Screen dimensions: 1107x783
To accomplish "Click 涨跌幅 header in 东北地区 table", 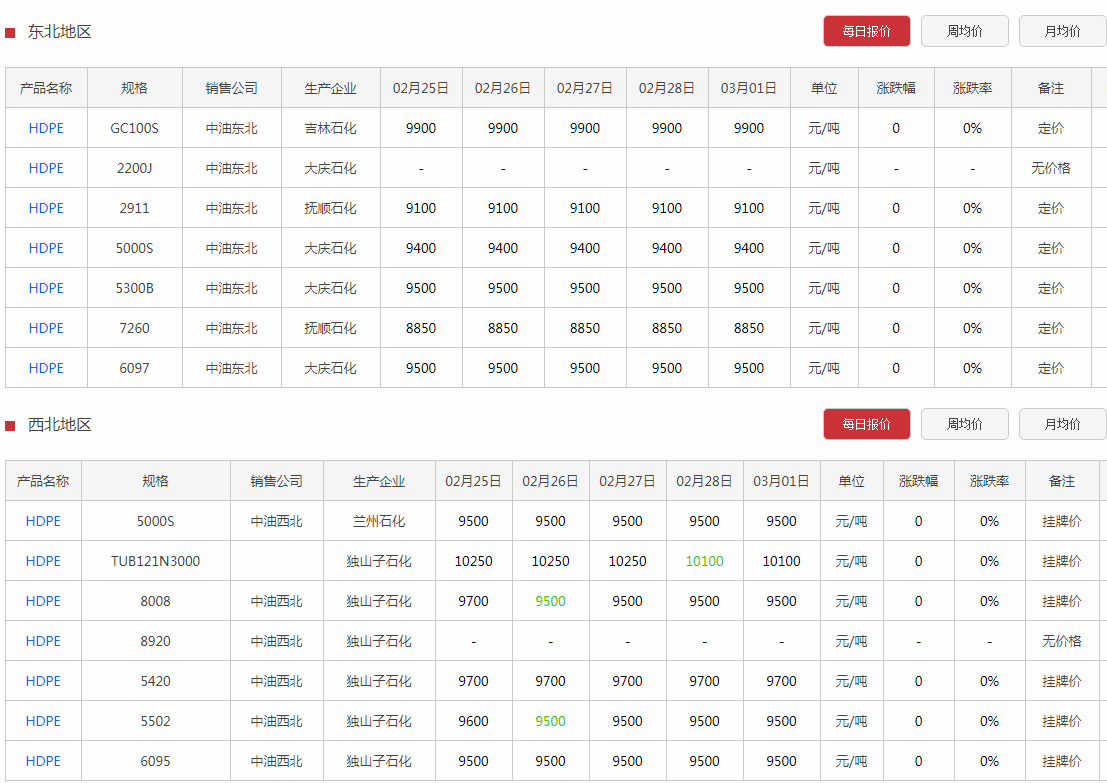I will (896, 88).
